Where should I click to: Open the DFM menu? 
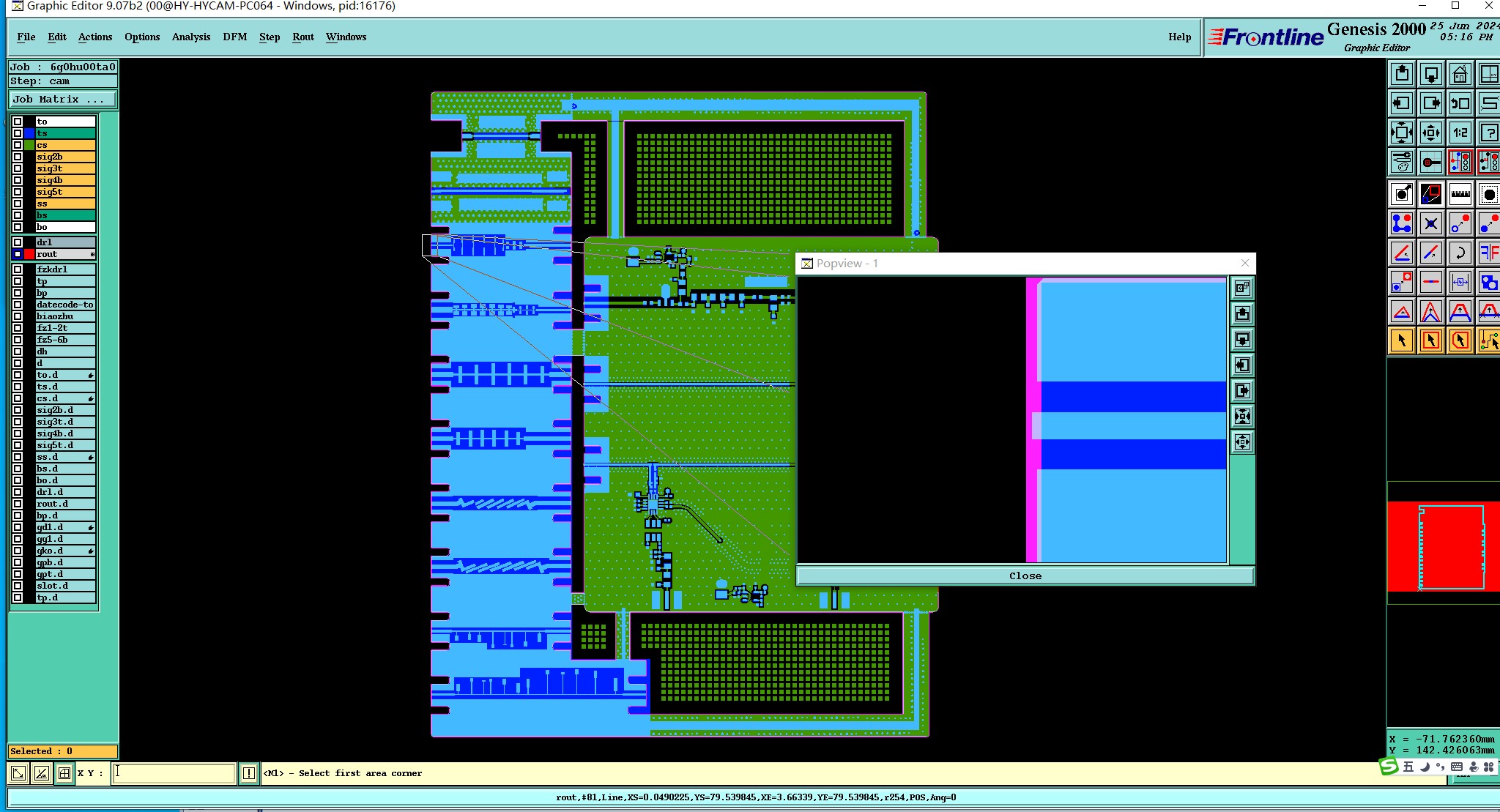click(234, 37)
